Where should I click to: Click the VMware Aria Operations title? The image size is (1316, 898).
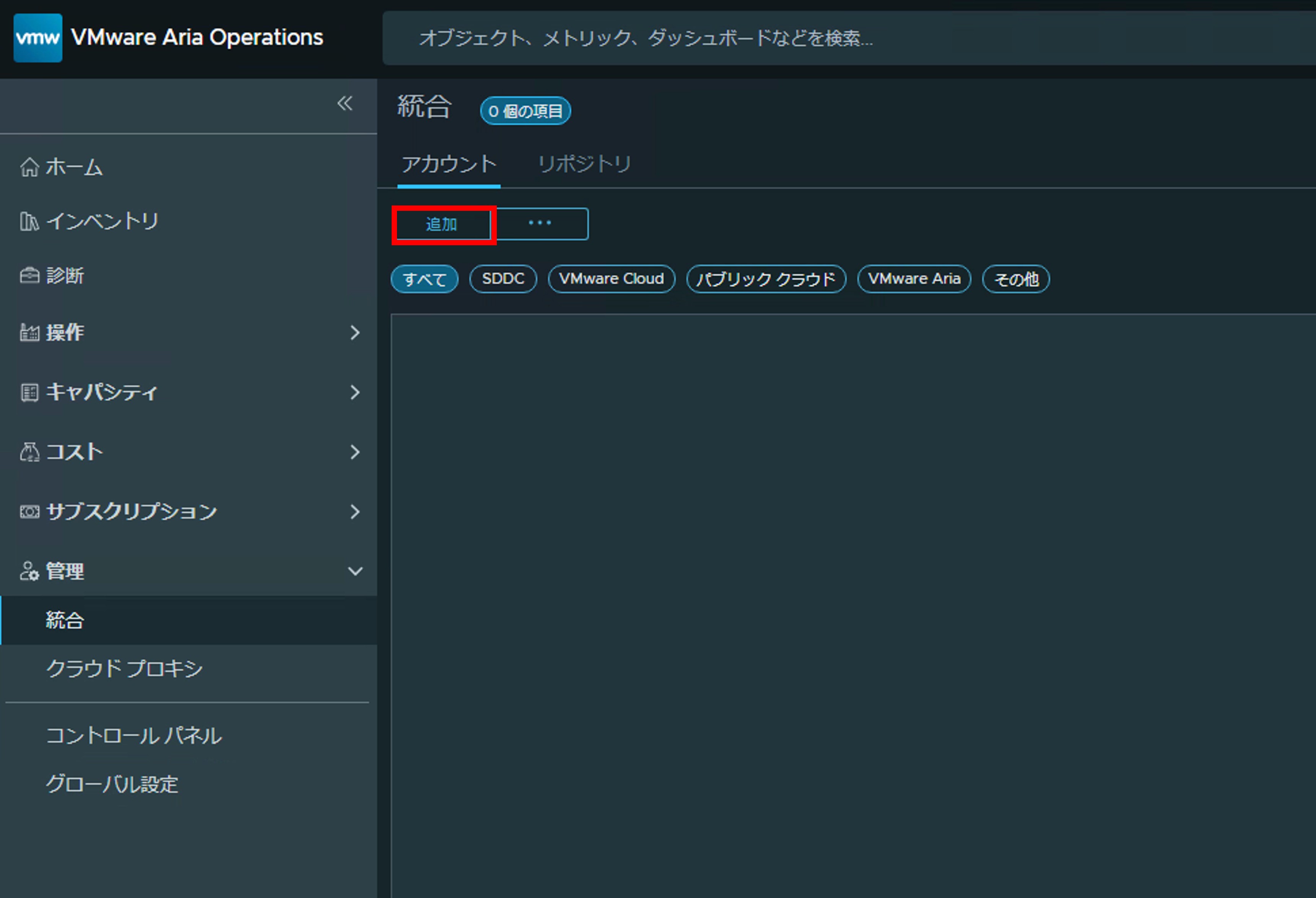click(197, 37)
